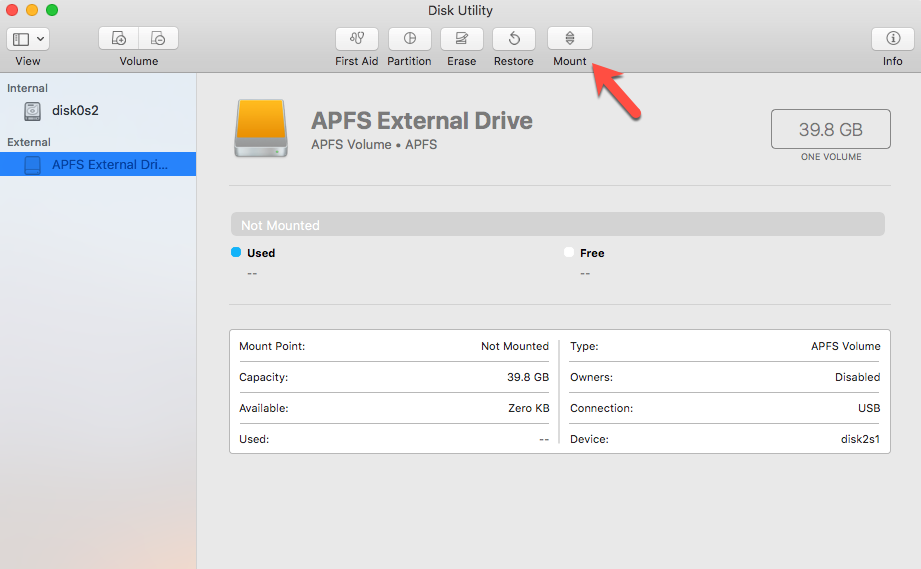Click the Partition label text
This screenshot has height=569, width=921.
[x=409, y=61]
